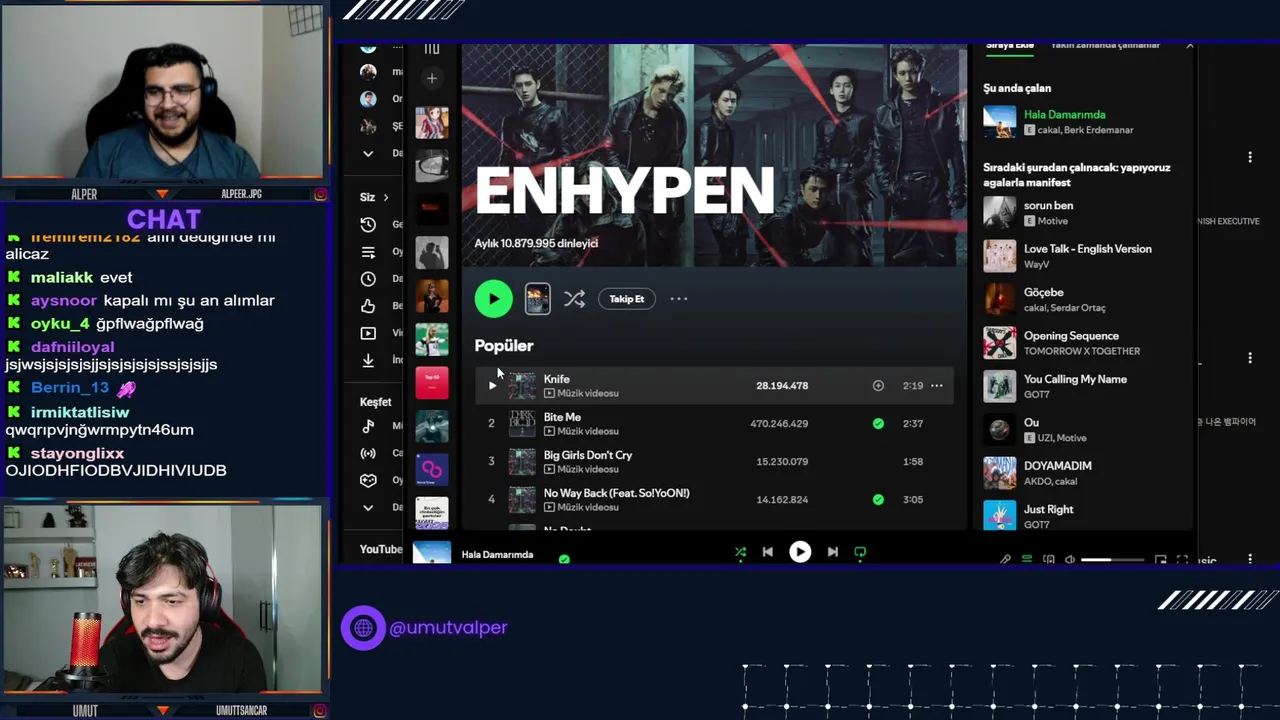Image resolution: width=1280 pixels, height=720 pixels.
Task: Open the watch later clock icon in sidebar
Action: pos(368,279)
